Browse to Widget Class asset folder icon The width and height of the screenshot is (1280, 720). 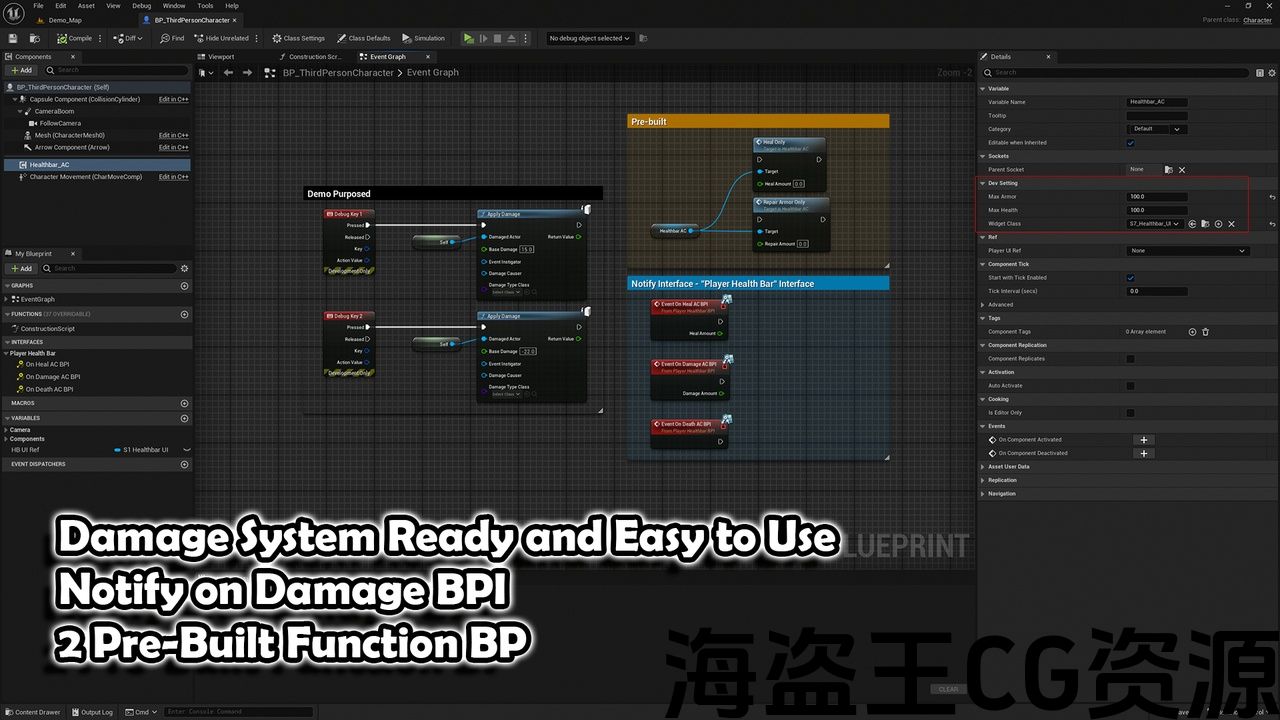click(x=1205, y=224)
